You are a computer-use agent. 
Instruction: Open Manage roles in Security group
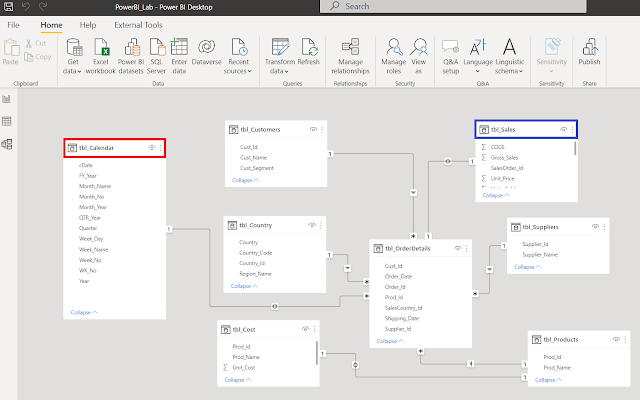pos(393,56)
